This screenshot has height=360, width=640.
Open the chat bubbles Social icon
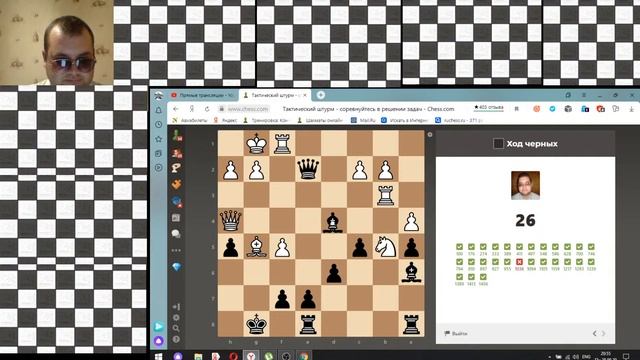pyautogui.click(x=176, y=233)
